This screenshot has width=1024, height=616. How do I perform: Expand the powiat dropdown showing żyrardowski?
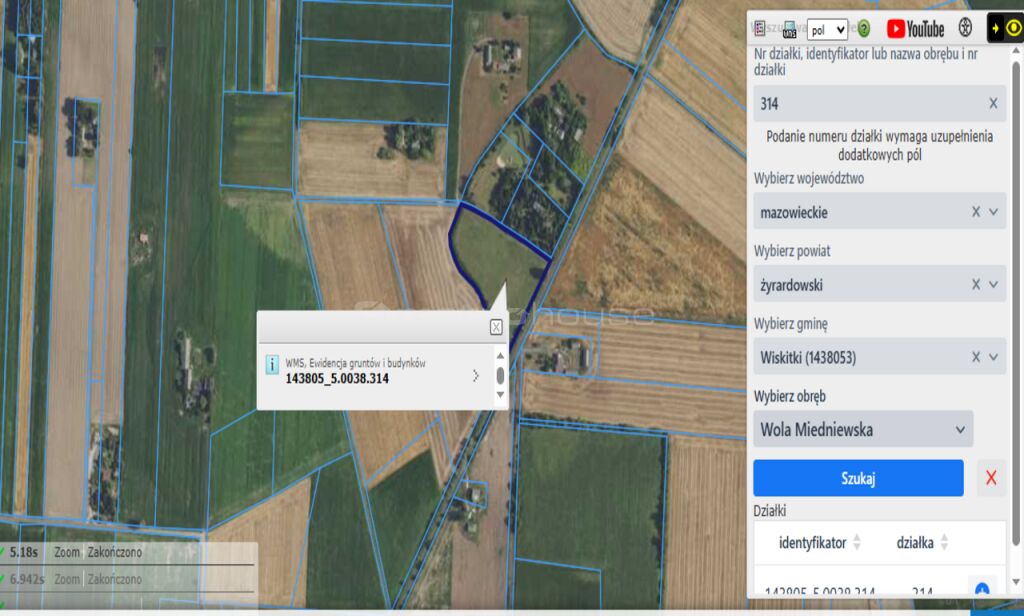pos(993,285)
